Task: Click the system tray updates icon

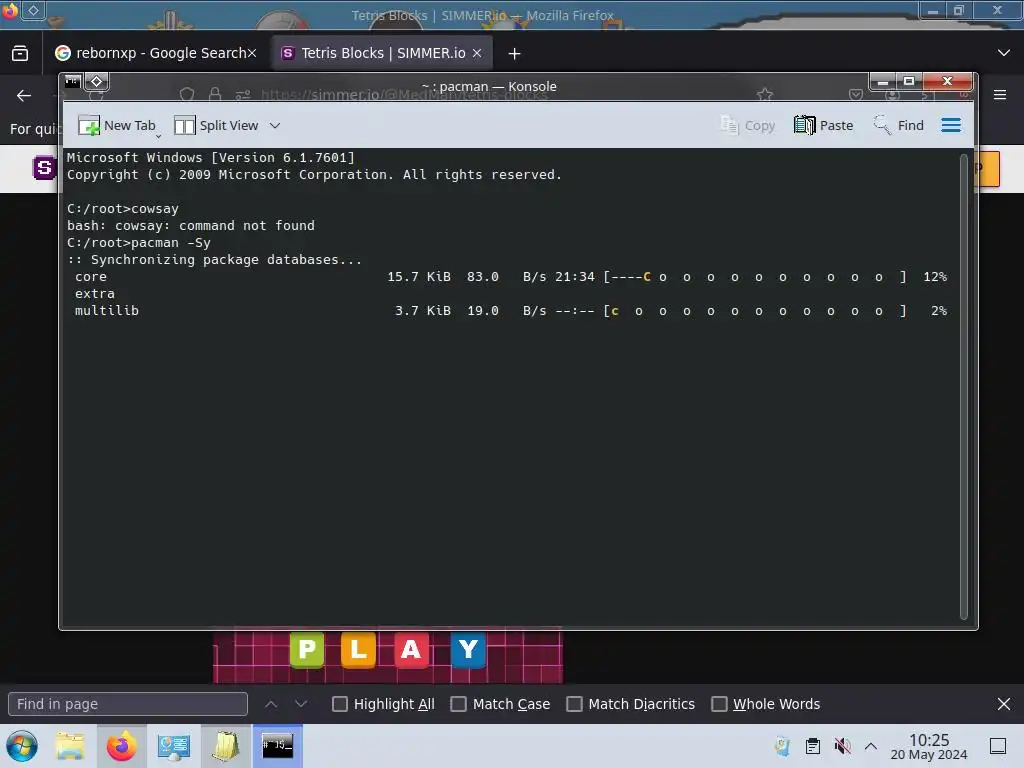Action: 782,746
